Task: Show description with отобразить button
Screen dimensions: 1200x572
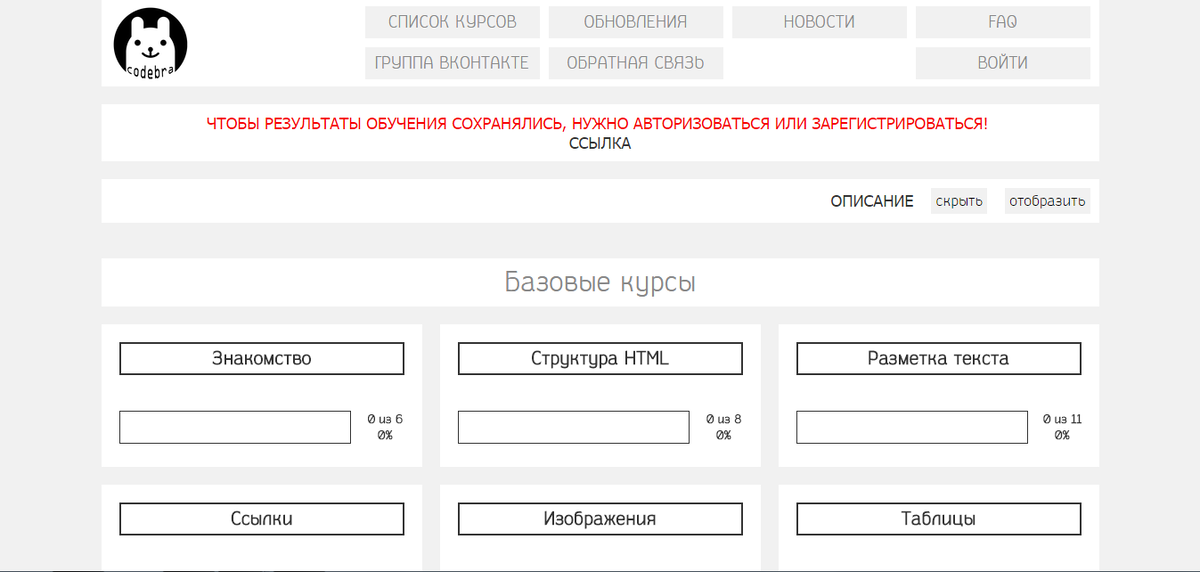Action: 1047,201
